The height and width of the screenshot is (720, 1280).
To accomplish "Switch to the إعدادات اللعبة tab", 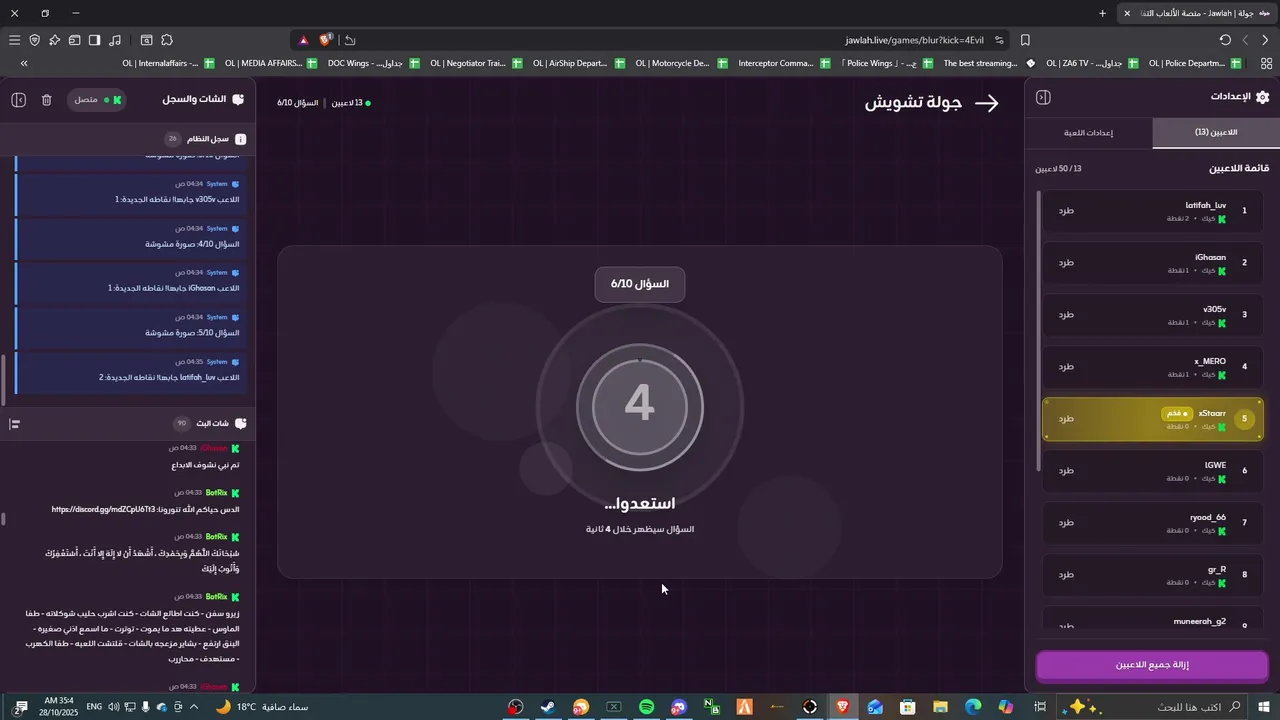I will (x=1088, y=132).
